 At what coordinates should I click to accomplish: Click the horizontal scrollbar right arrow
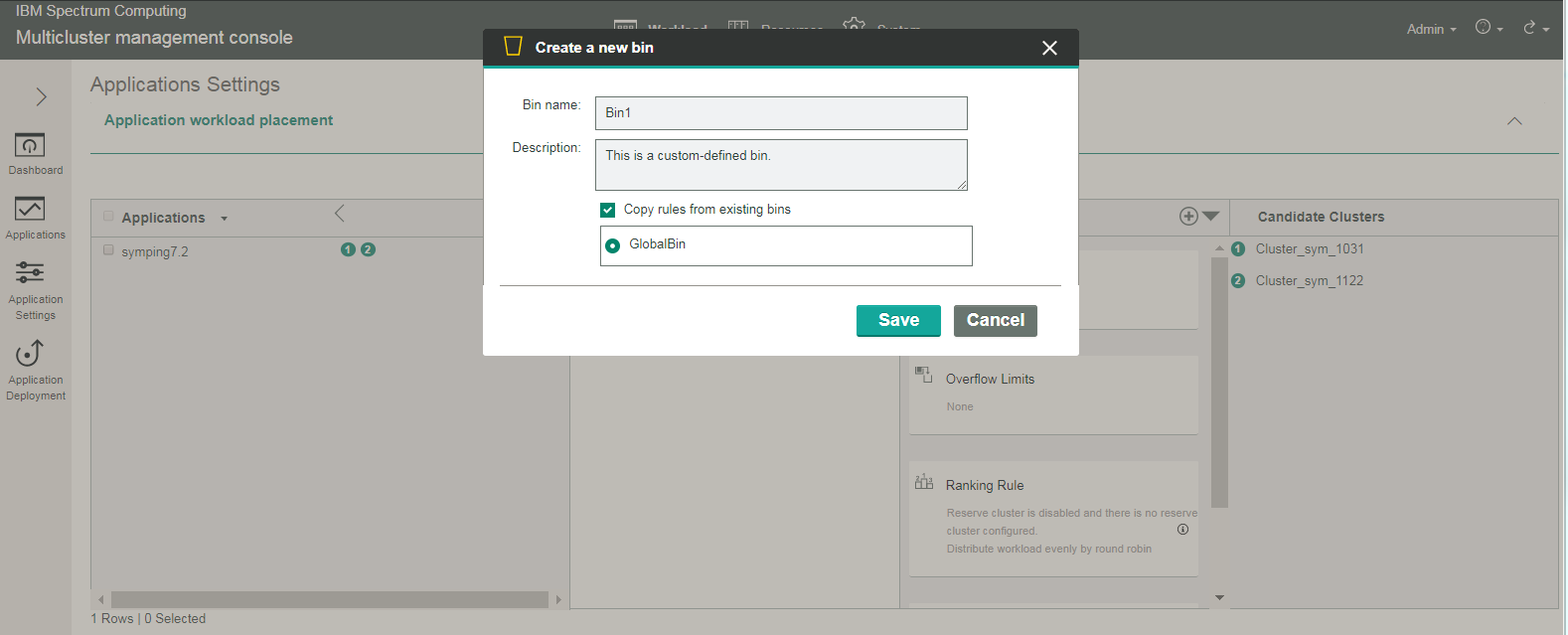coord(558,600)
